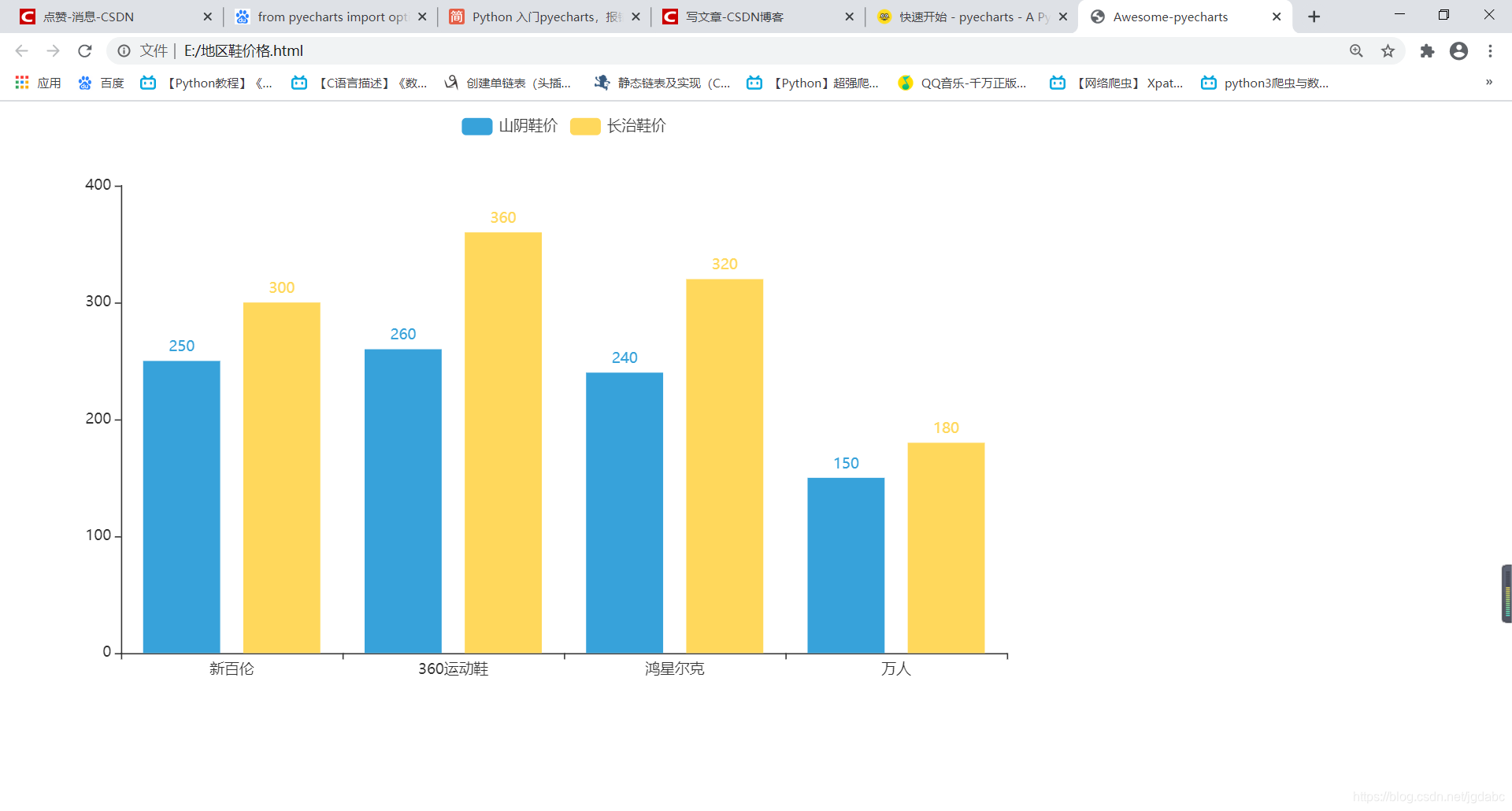Close the 点赞-消息-CSDN tab
The width and height of the screenshot is (1512, 811).
coord(208,17)
